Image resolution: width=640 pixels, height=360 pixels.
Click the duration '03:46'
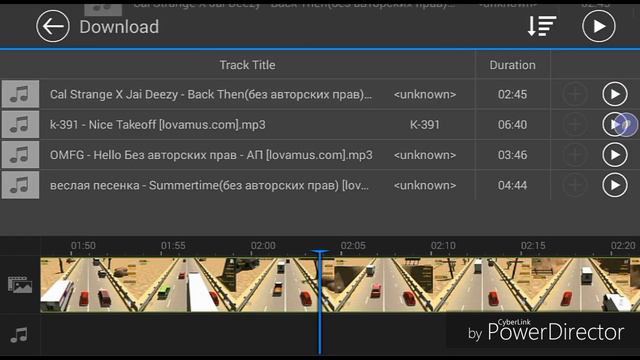pos(512,155)
